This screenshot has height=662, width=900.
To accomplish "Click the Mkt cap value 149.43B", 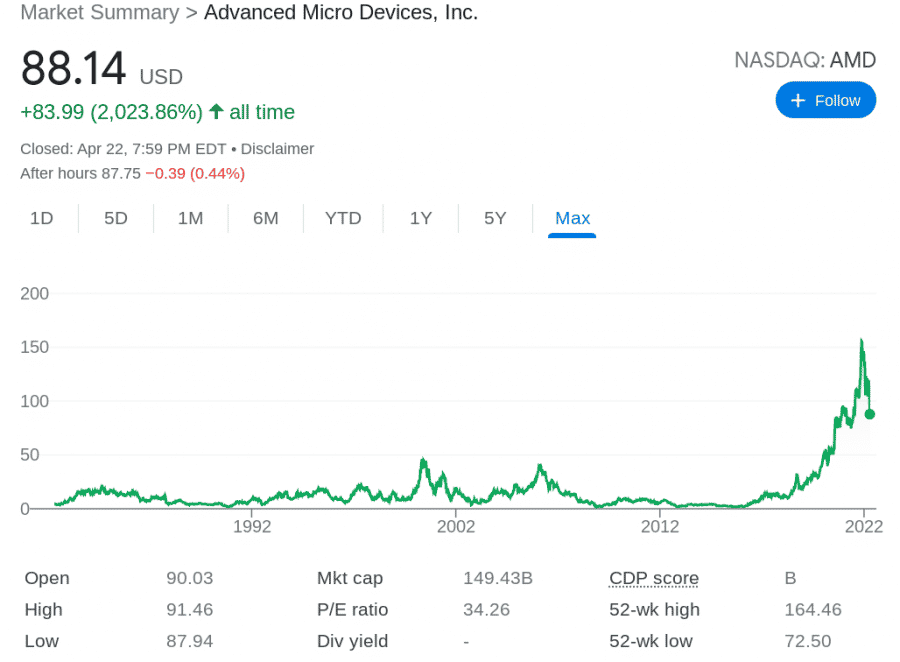I will tap(498, 578).
